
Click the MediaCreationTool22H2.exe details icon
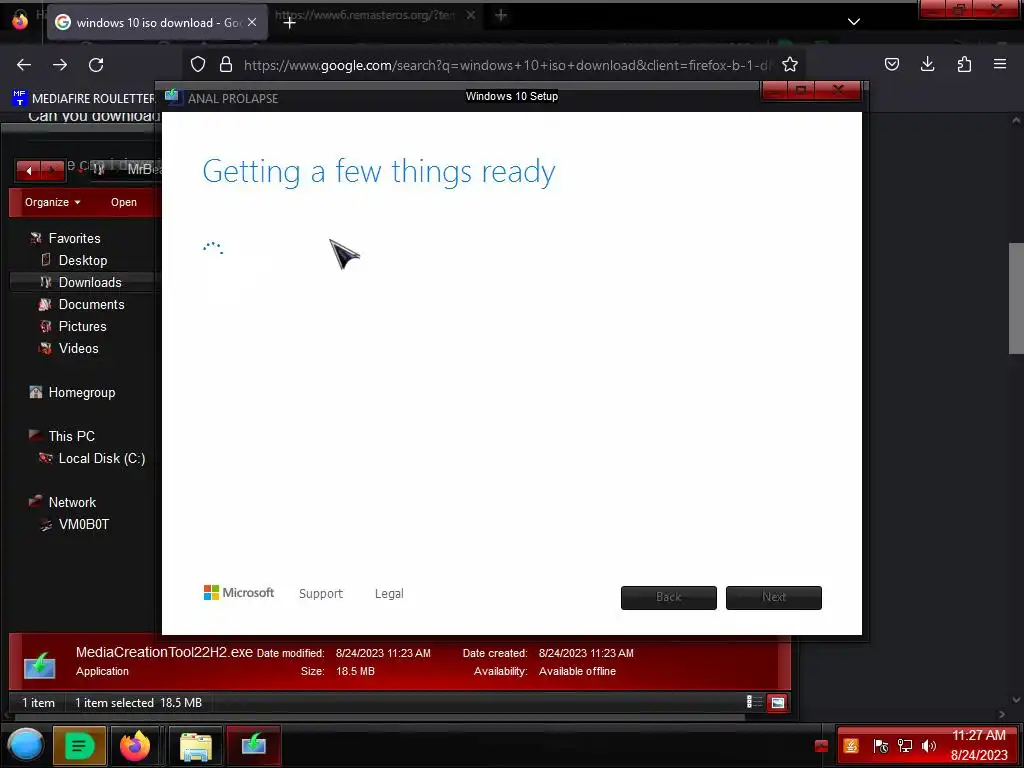click(40, 664)
